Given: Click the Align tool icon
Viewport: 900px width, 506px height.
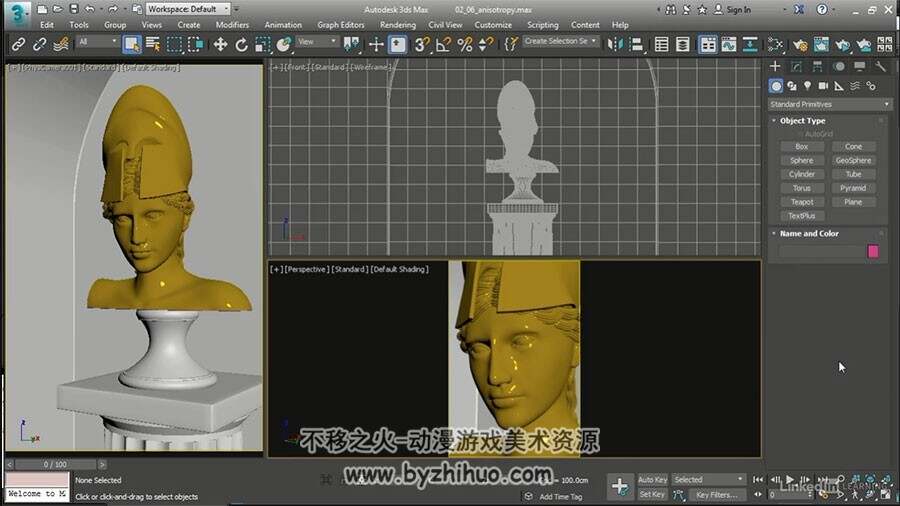Looking at the screenshot, I should [x=636, y=44].
